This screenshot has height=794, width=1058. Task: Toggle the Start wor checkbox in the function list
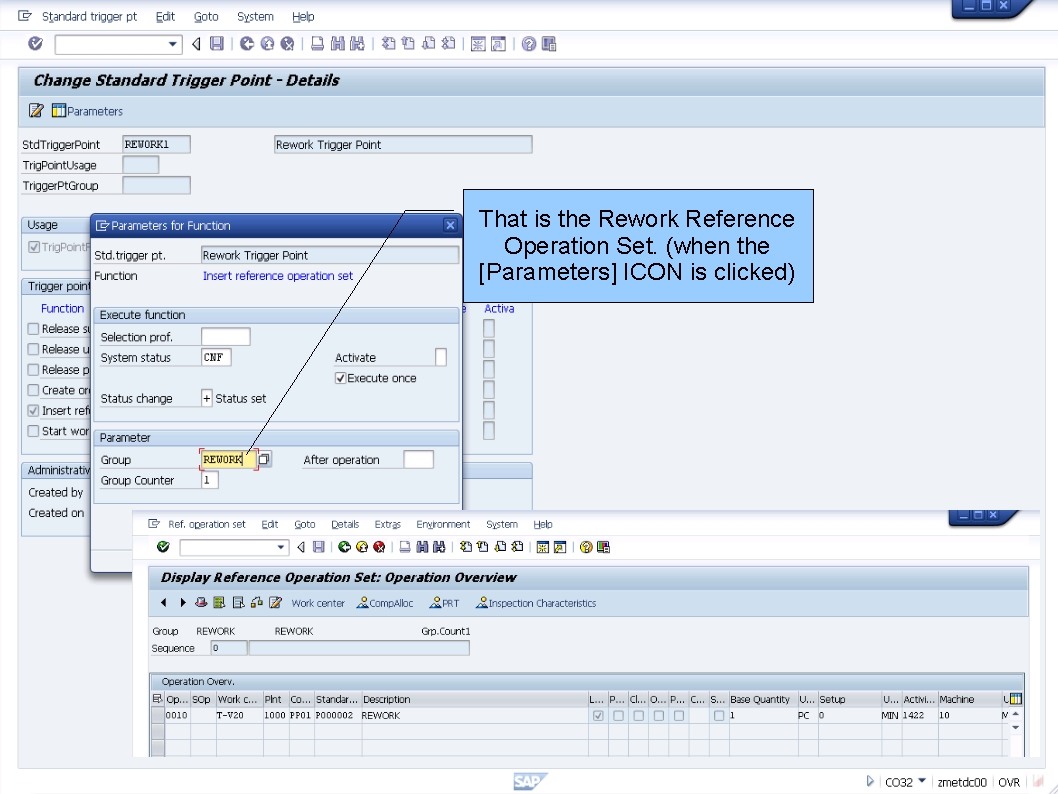click(x=33, y=430)
